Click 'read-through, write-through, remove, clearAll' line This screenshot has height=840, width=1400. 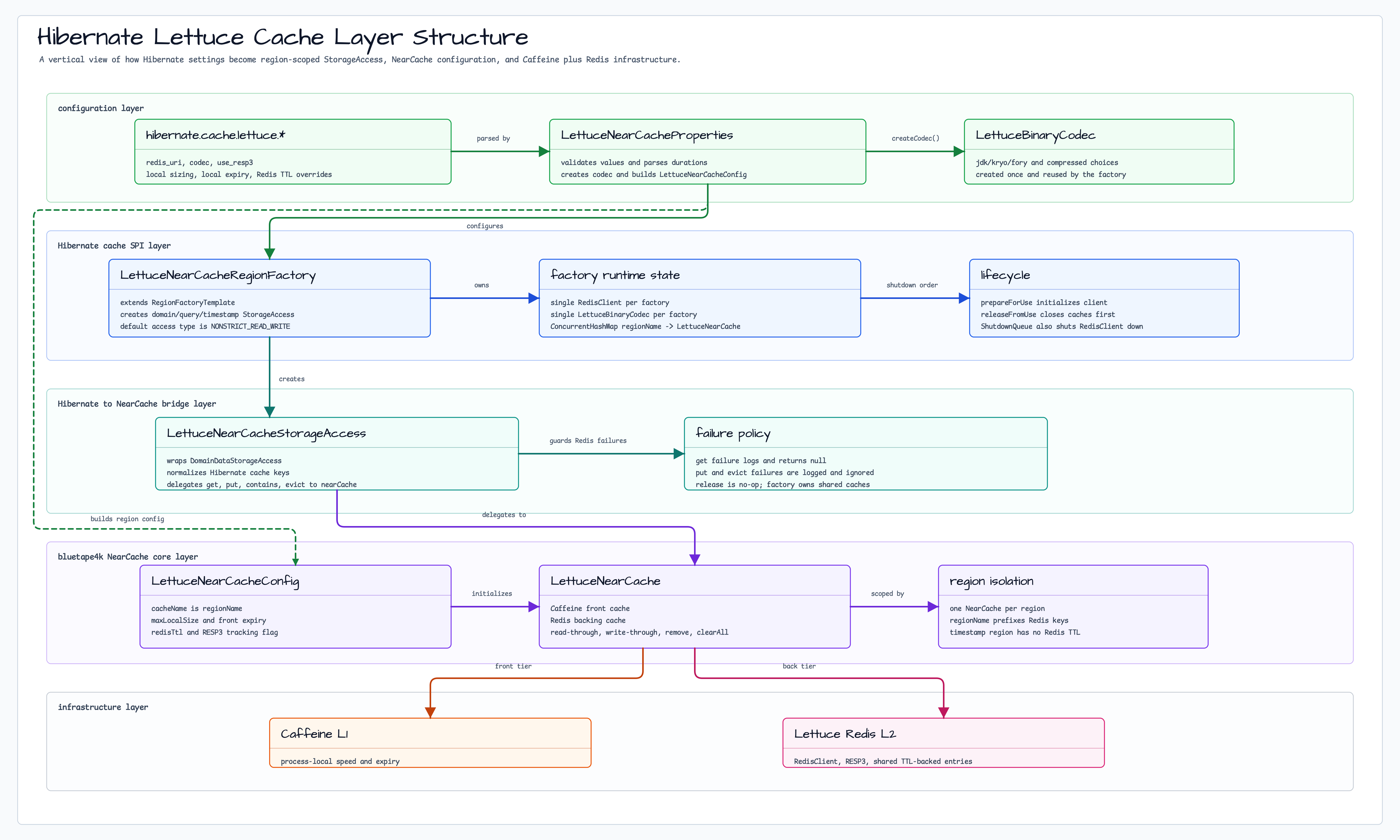[639, 632]
